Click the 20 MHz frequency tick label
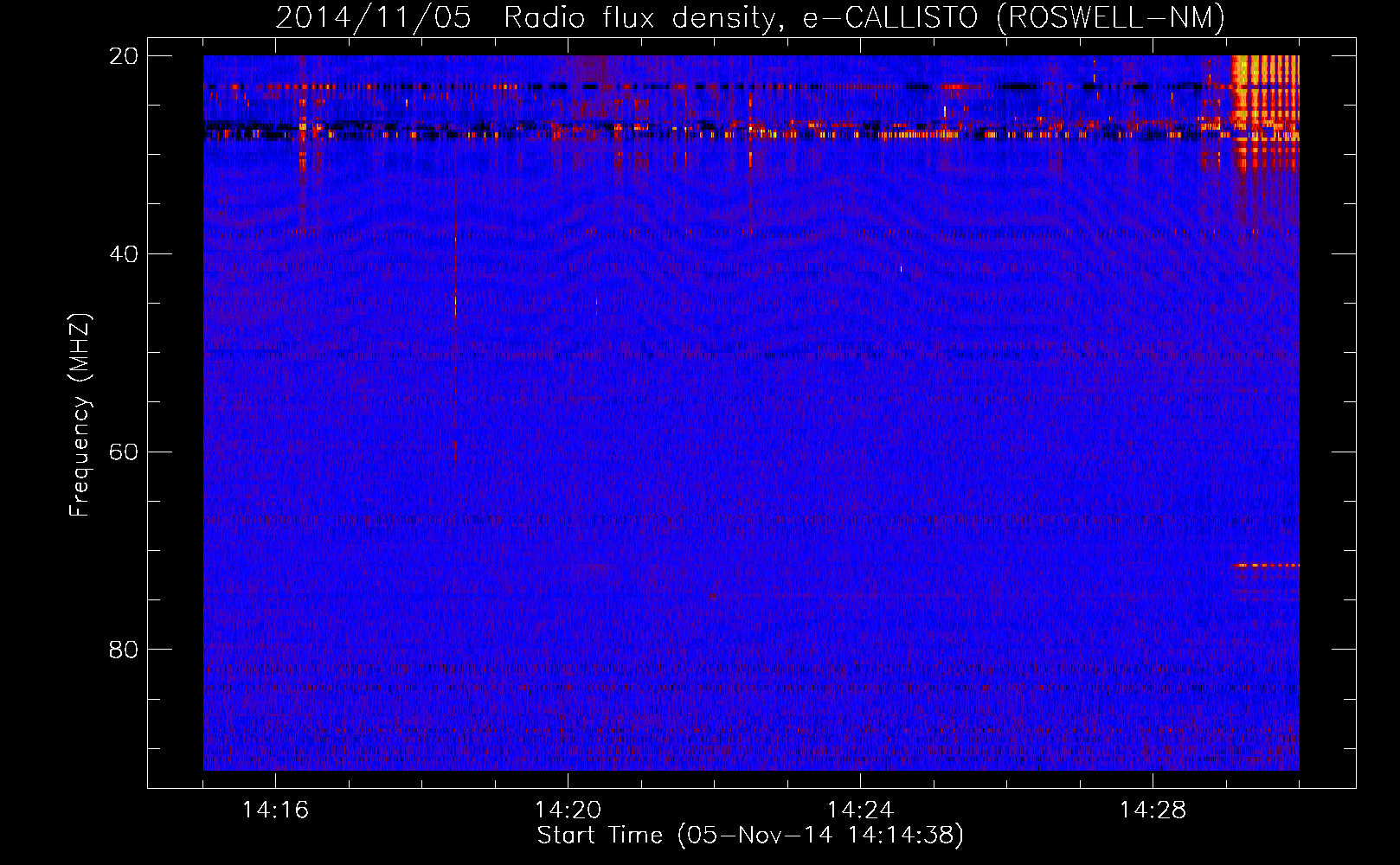The height and width of the screenshot is (865, 1400). click(x=124, y=56)
